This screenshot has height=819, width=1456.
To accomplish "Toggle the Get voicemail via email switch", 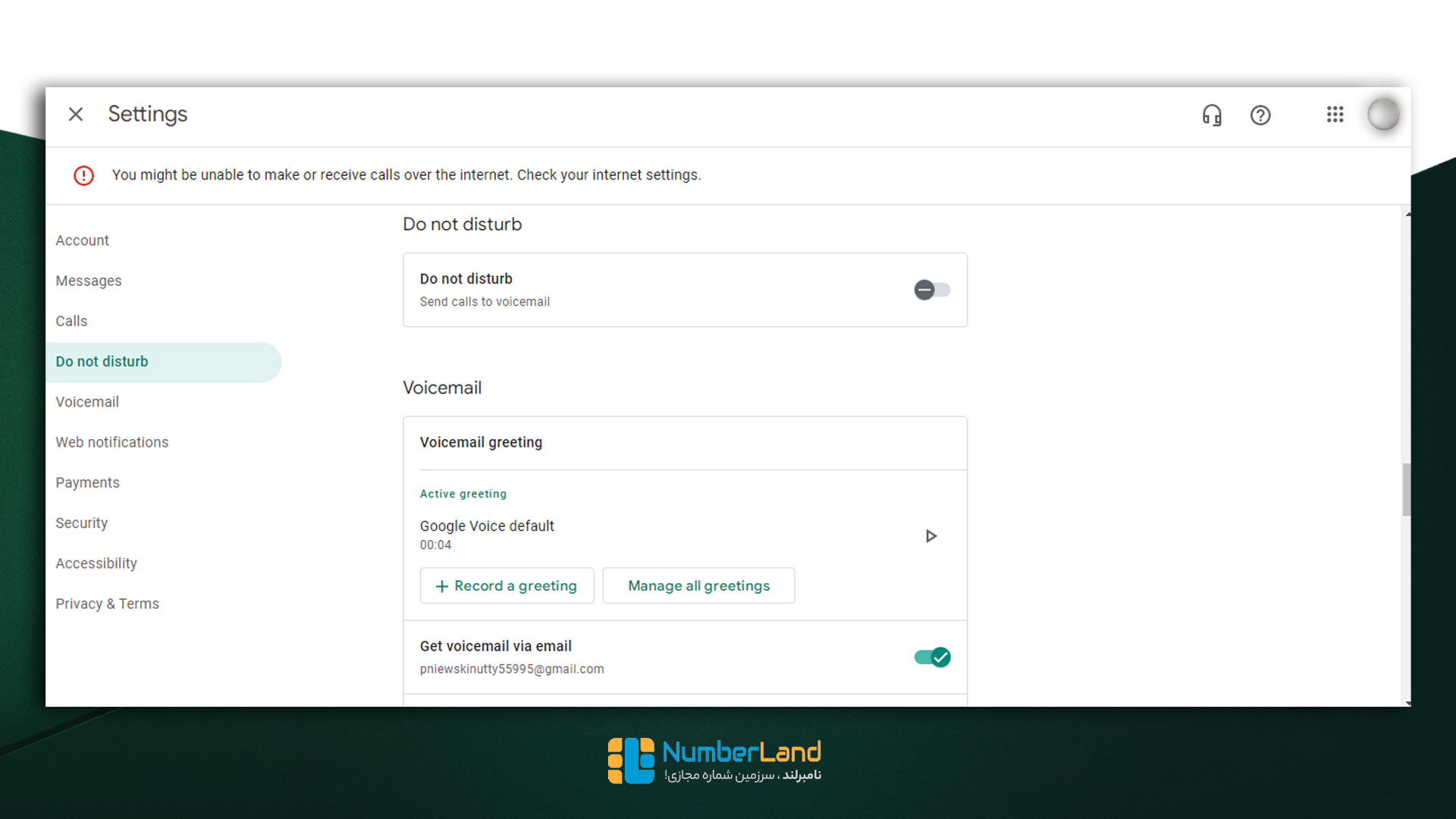I will (930, 656).
